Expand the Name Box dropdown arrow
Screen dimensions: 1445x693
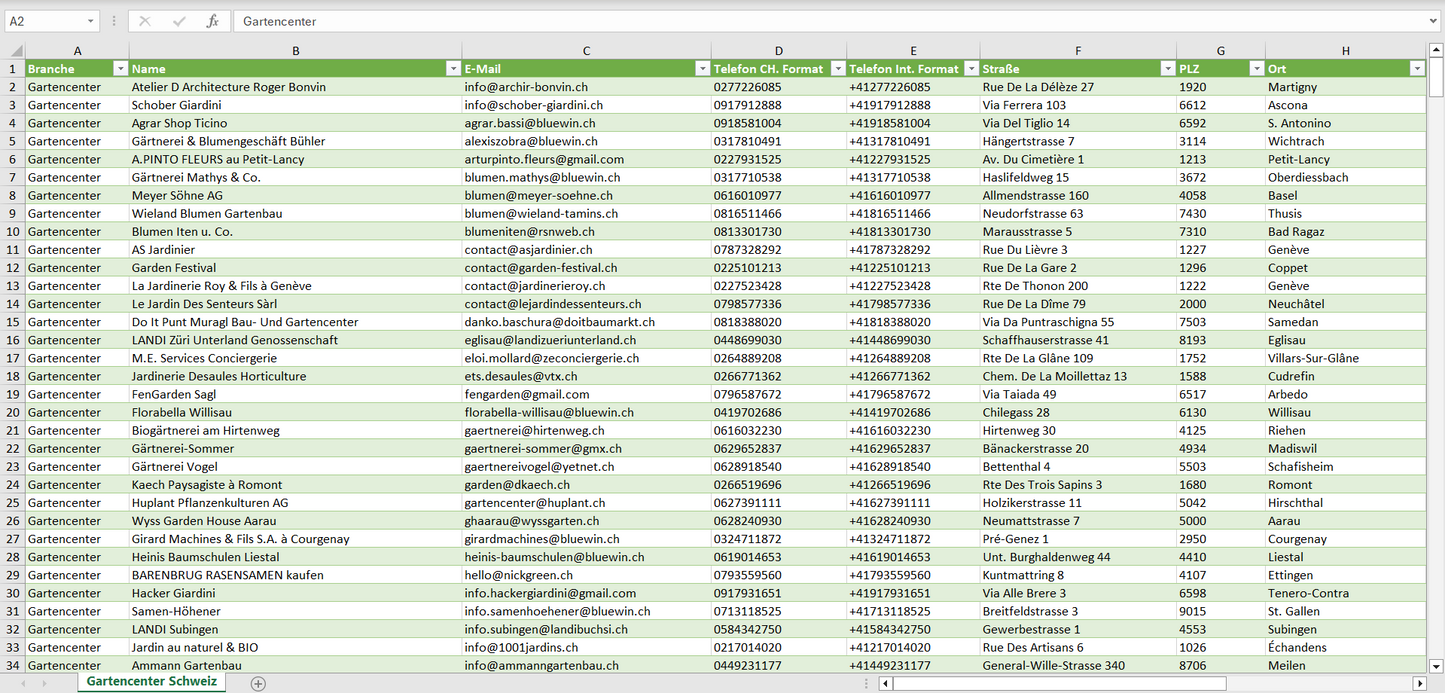[91, 21]
